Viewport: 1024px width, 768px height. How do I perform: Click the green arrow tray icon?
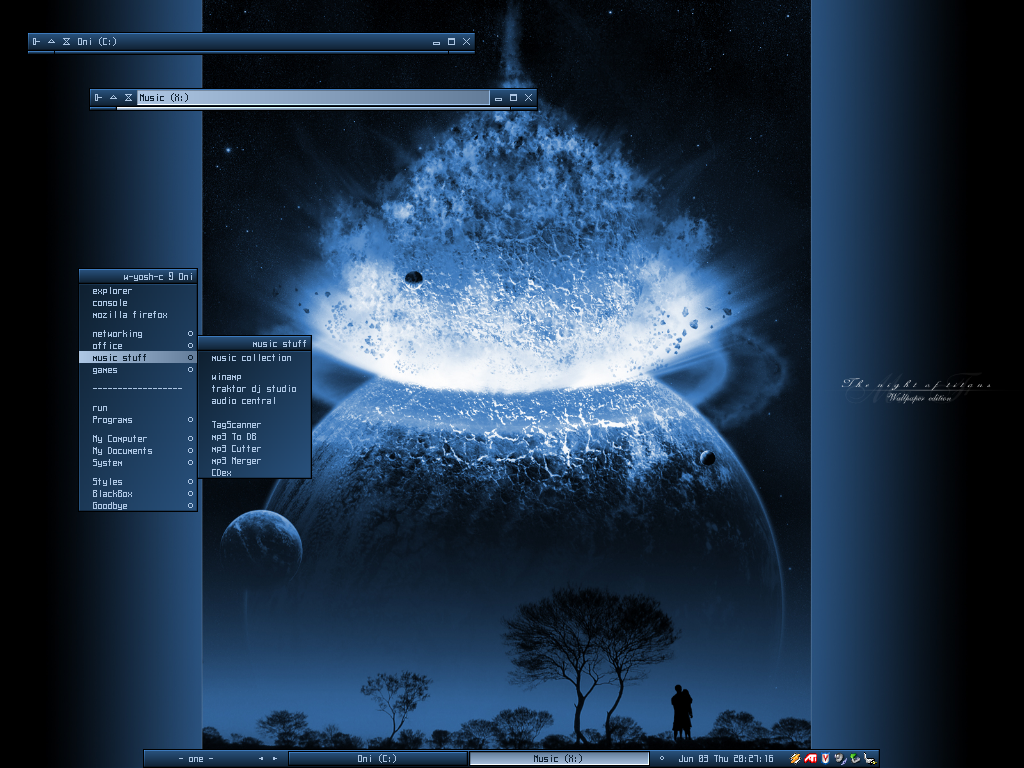[855, 758]
